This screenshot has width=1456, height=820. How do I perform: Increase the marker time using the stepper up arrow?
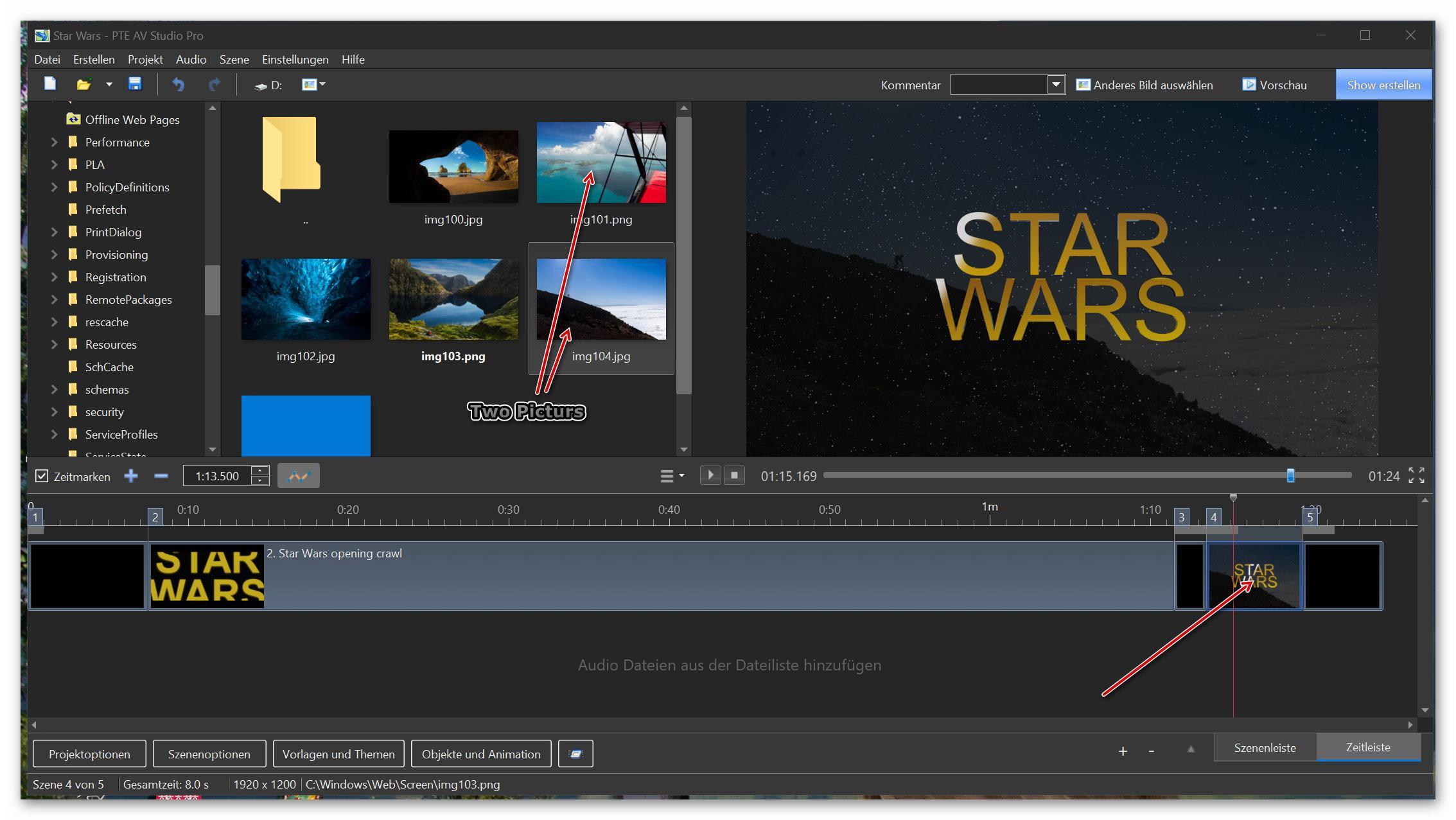tap(260, 470)
